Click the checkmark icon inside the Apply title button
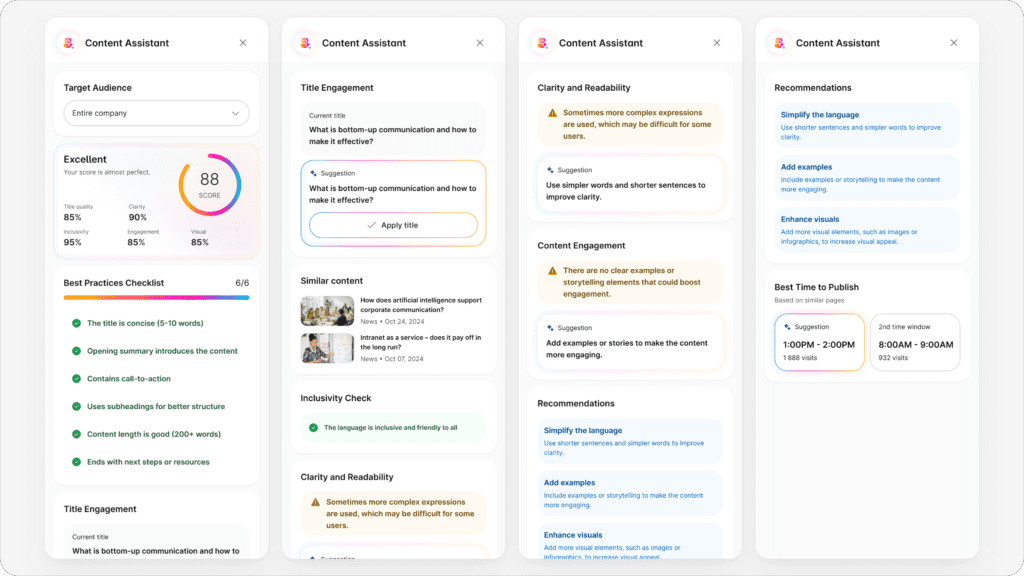This screenshot has width=1024, height=576. pos(371,225)
